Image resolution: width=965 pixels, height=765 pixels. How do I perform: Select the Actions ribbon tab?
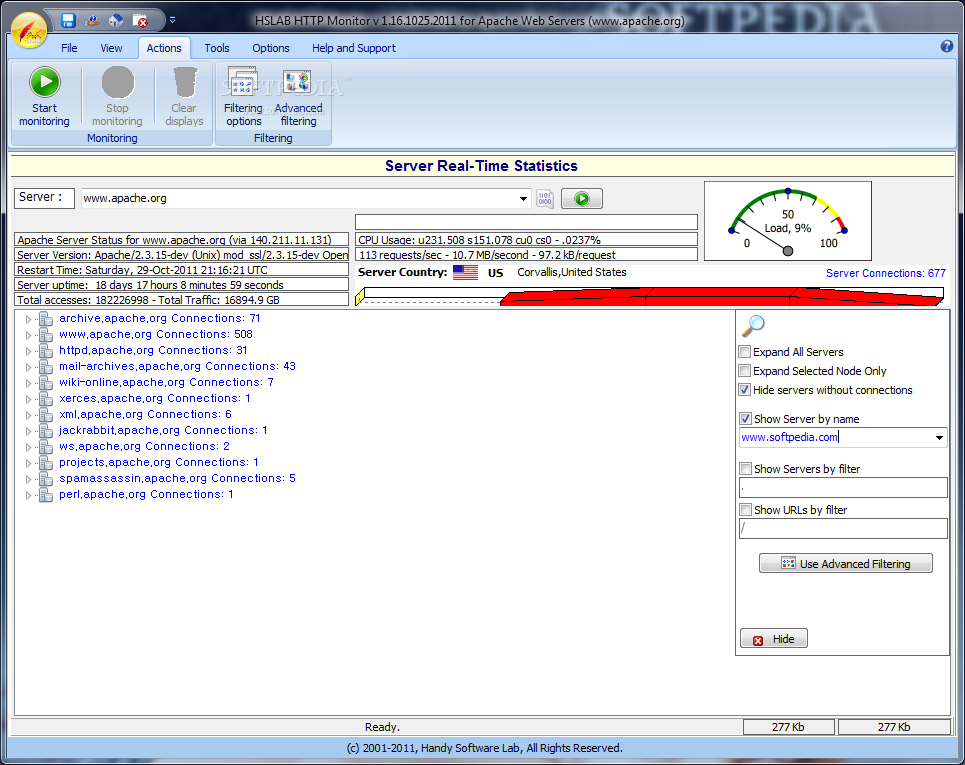click(x=164, y=48)
